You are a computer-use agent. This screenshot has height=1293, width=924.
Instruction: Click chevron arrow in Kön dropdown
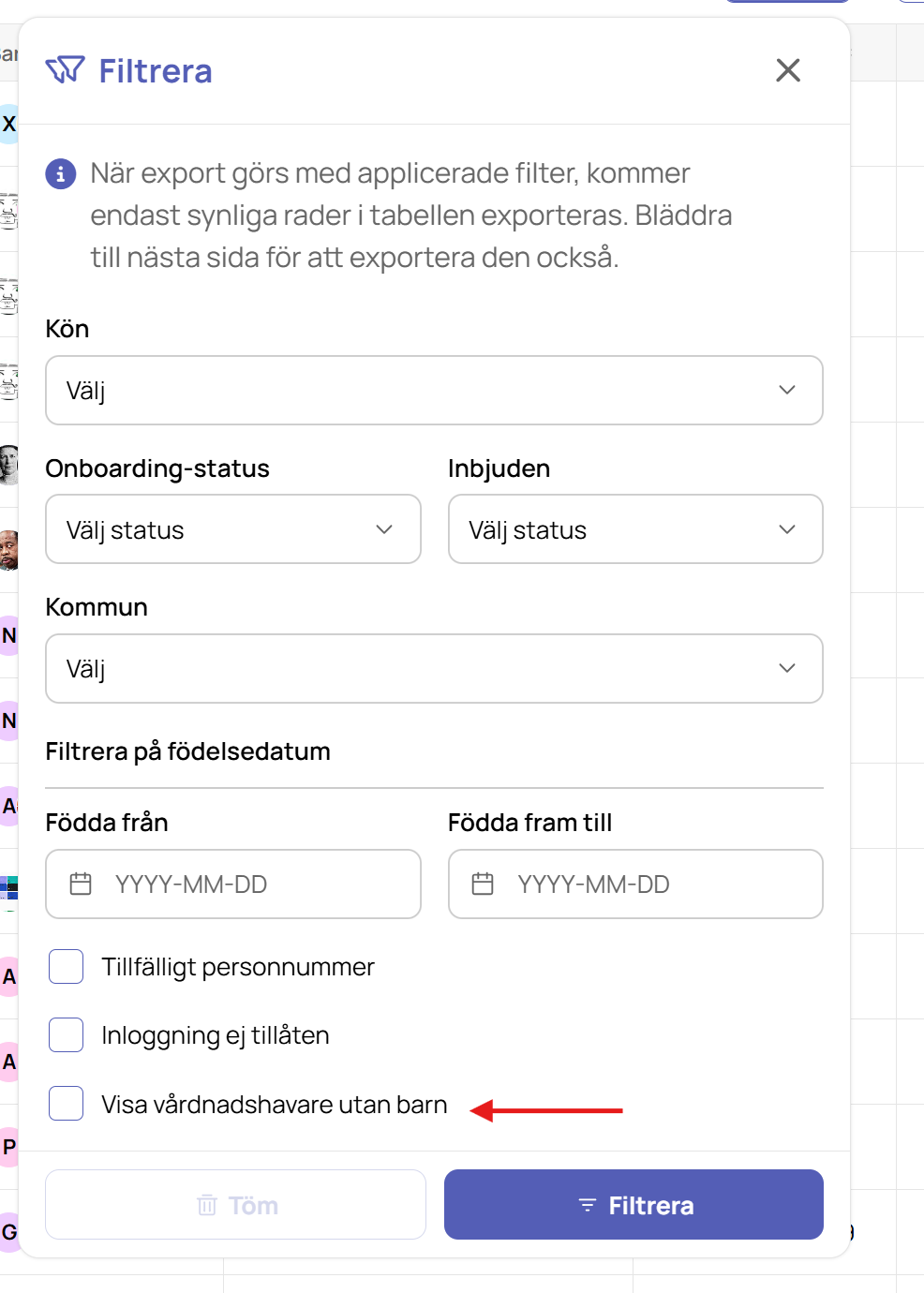click(787, 390)
